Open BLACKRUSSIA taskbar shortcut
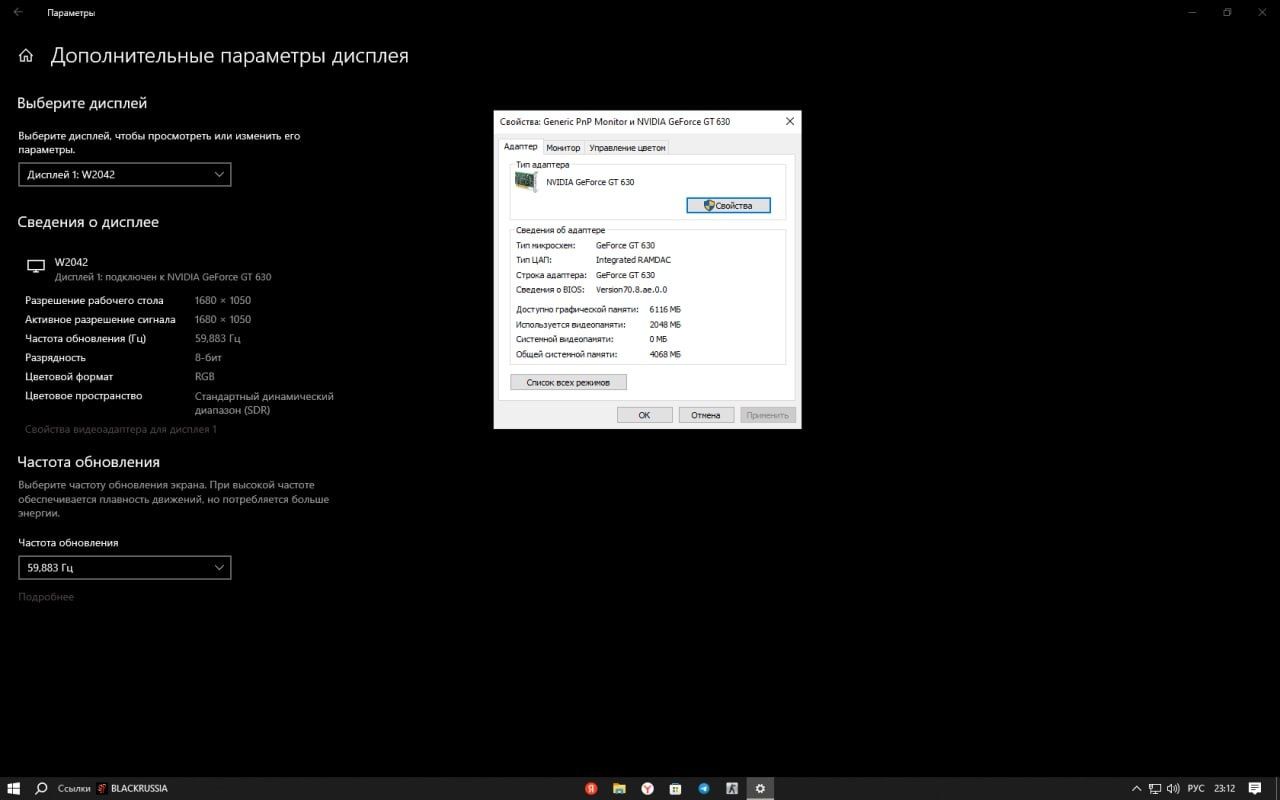 pos(132,788)
